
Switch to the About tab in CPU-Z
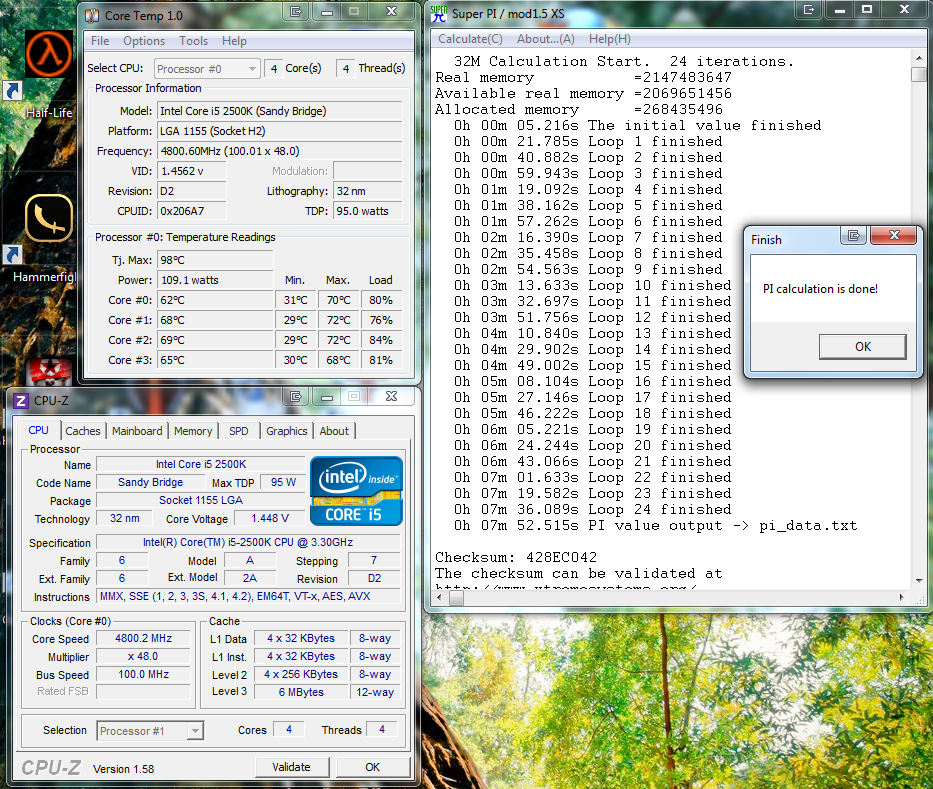(334, 431)
